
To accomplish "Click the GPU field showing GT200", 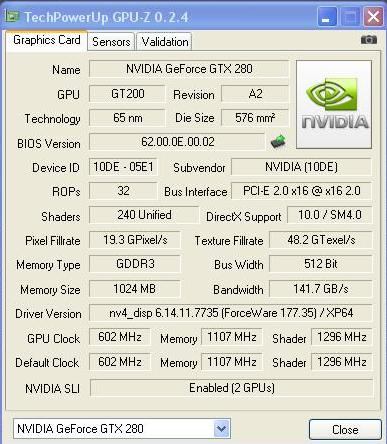I will click(127, 94).
